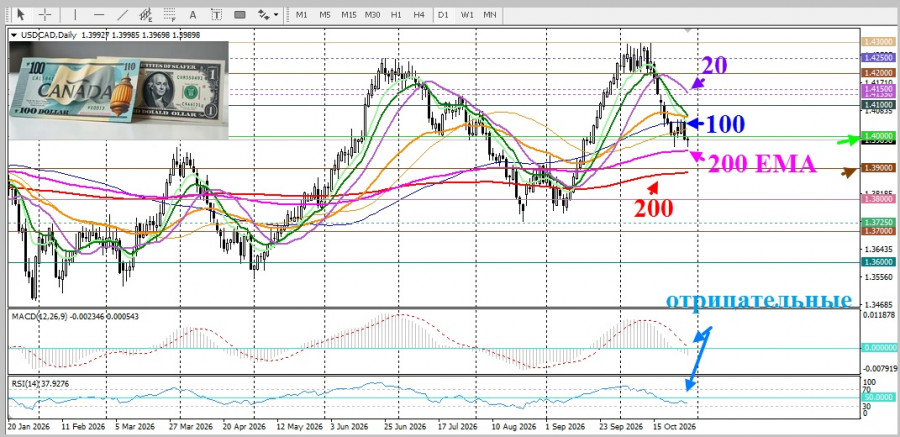The width and height of the screenshot is (900, 437).
Task: Pick the trendline drawing tool
Action: click(122, 14)
